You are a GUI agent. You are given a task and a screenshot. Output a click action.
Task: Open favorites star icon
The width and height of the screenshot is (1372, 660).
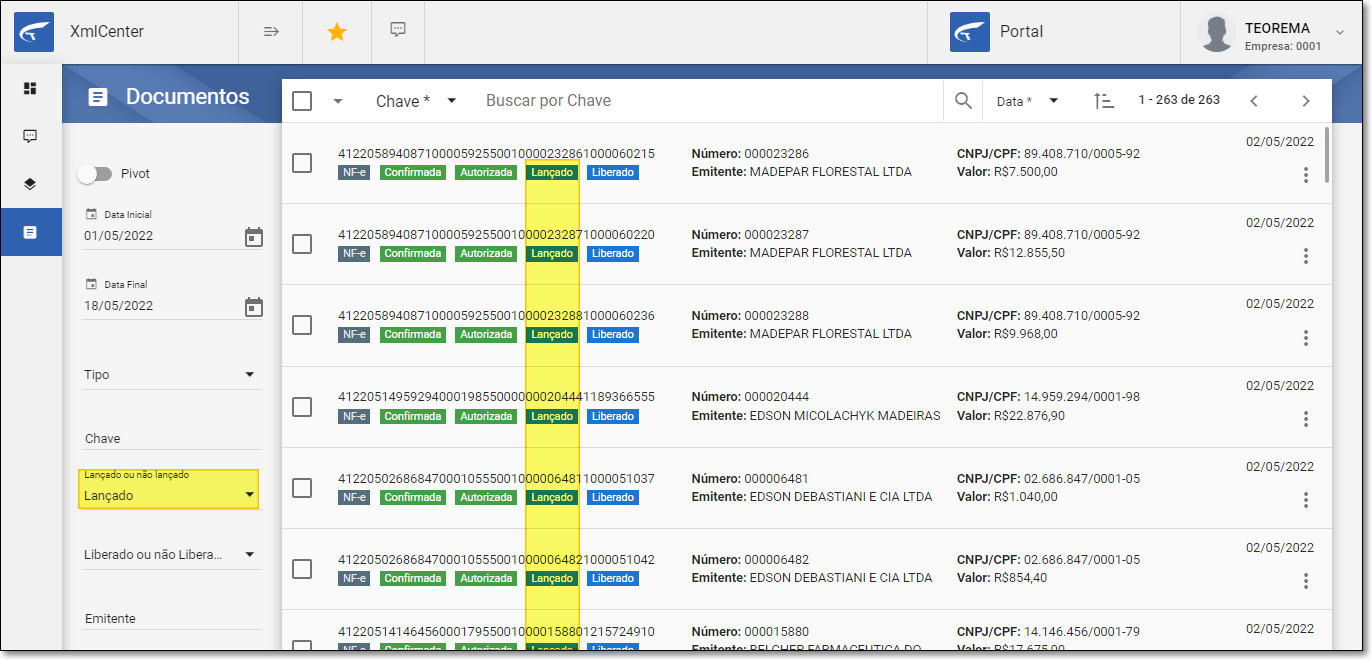pos(337,32)
